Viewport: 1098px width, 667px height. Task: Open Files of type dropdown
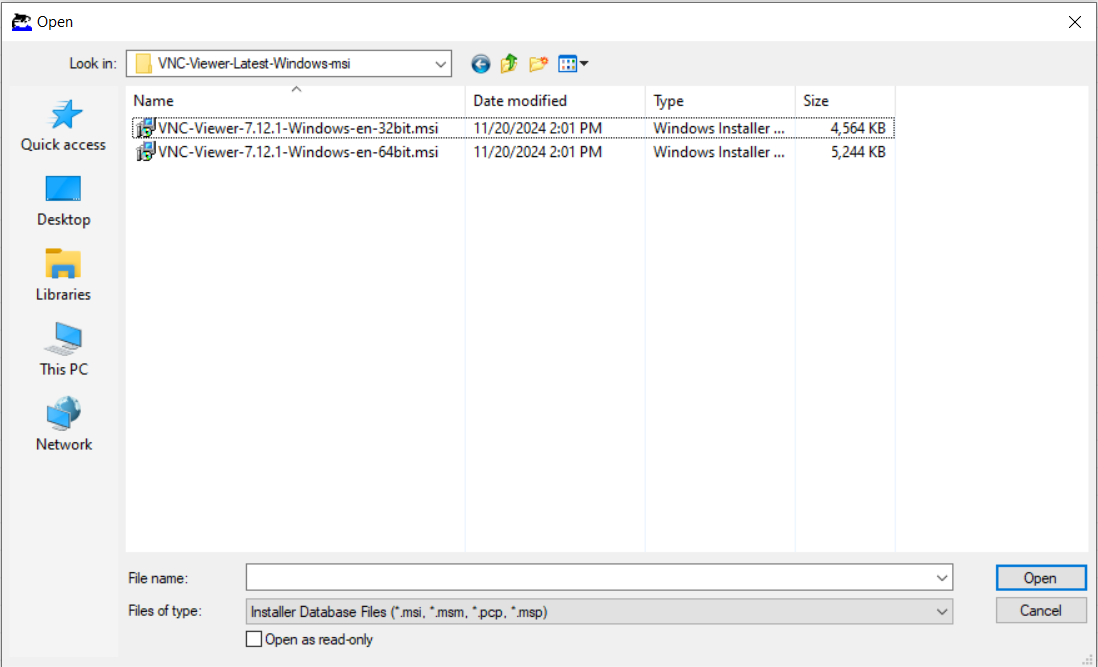(x=599, y=612)
